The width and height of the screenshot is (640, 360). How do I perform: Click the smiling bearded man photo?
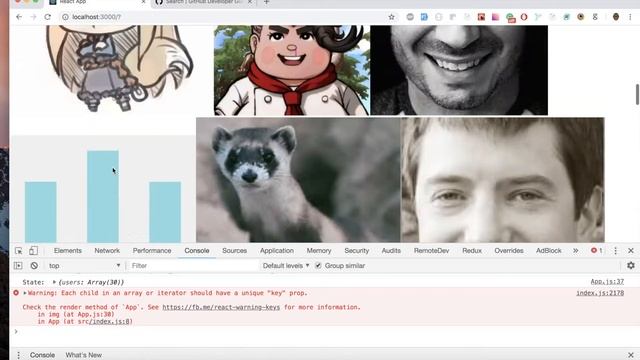coord(459,70)
